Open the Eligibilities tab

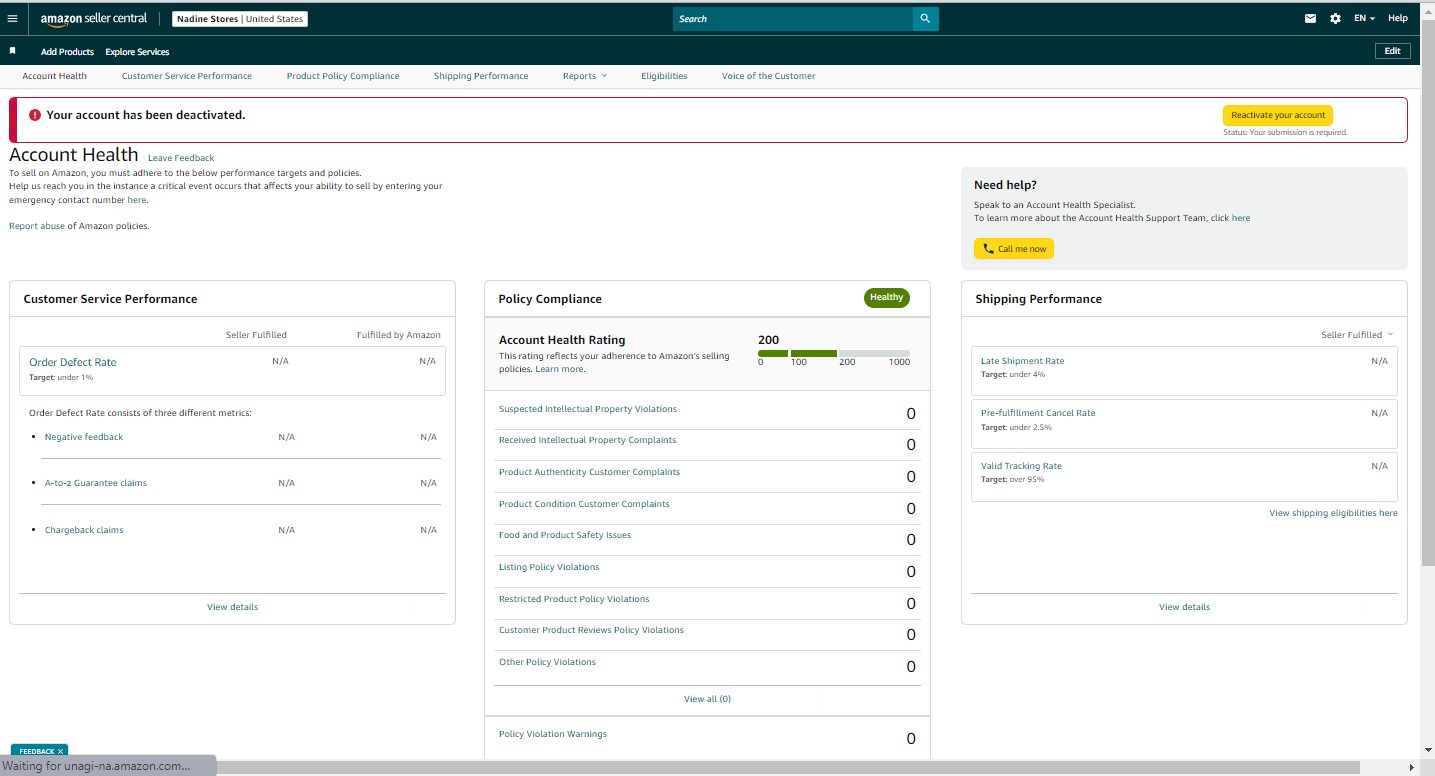[x=664, y=76]
